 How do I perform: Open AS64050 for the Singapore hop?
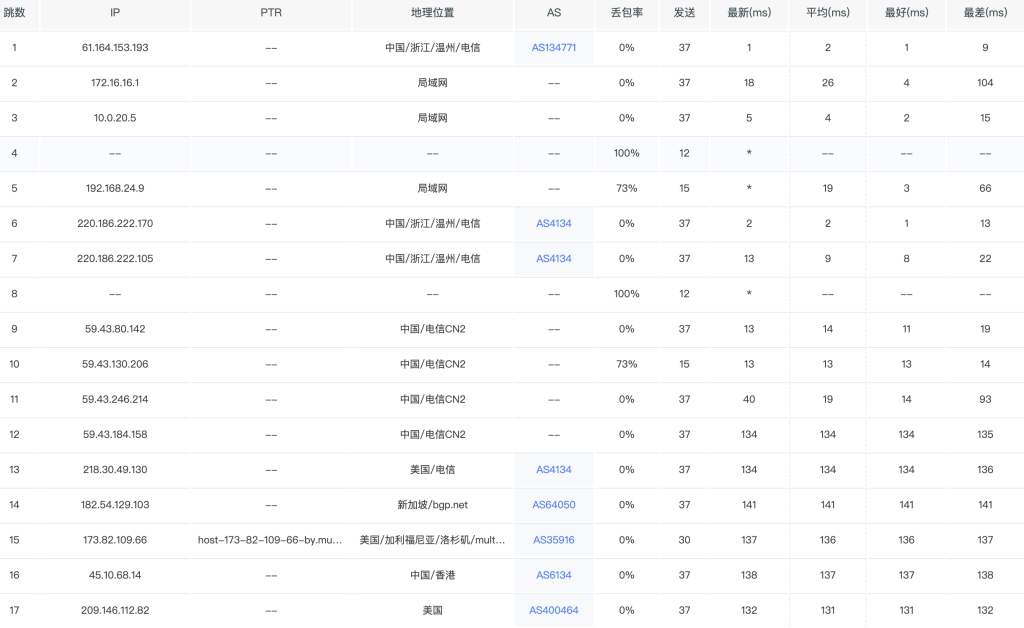click(x=553, y=505)
